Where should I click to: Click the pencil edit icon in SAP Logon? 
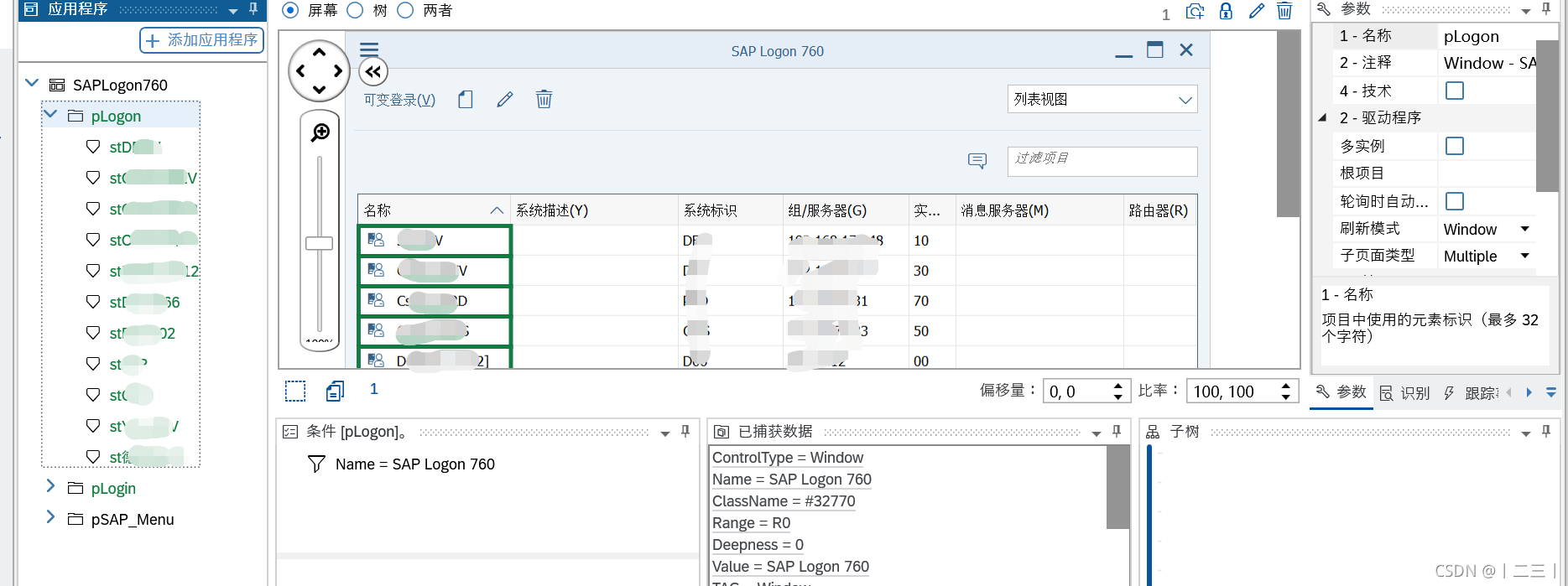(x=504, y=100)
